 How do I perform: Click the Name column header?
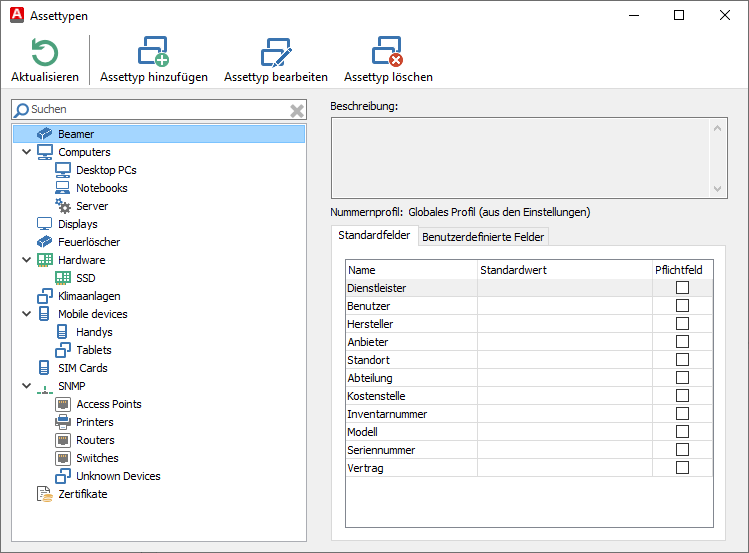[411, 270]
